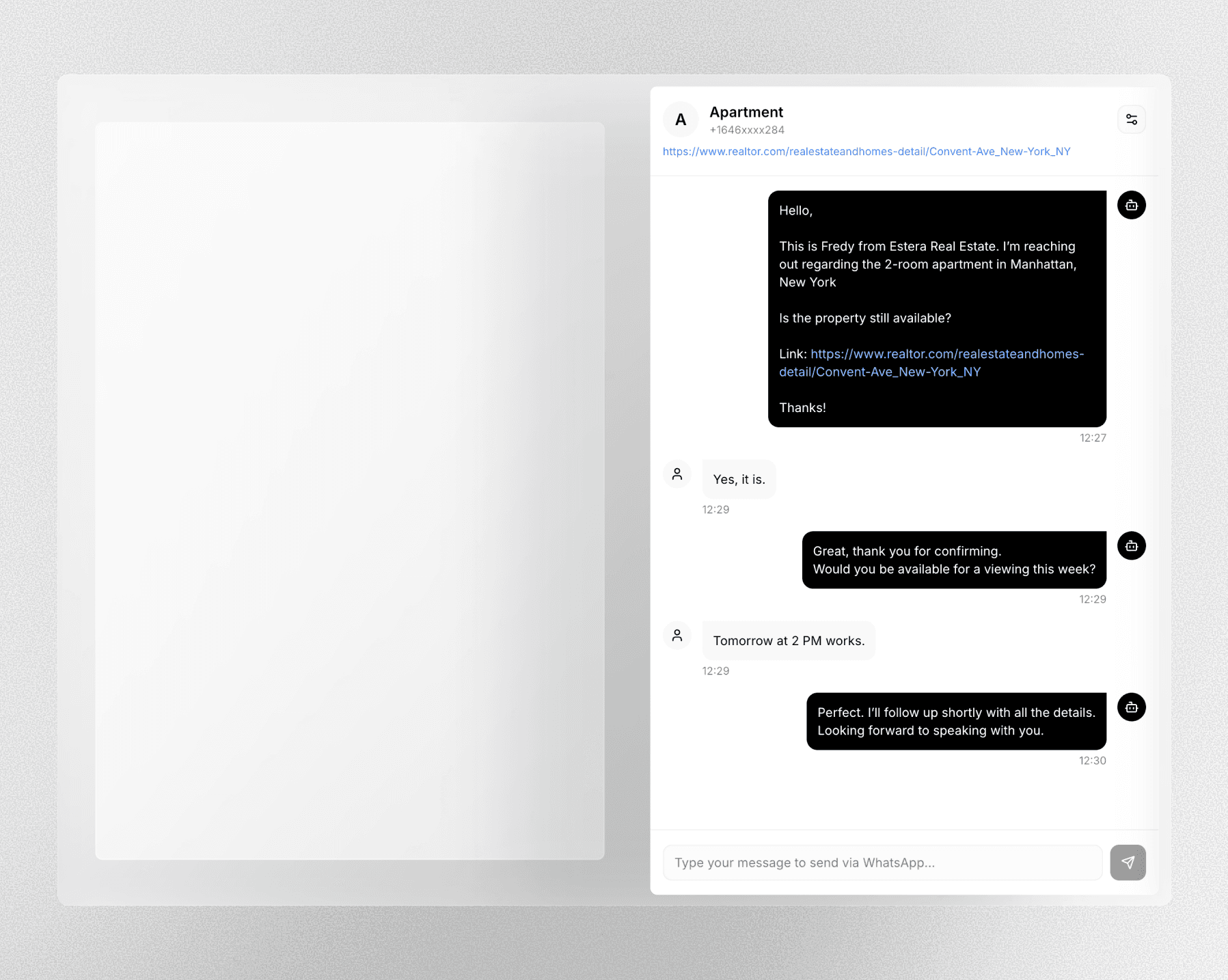Image resolution: width=1228 pixels, height=980 pixels.
Task: Click 12:29 timestamp under 'Tomorrow at 2 PM works.'
Action: [x=715, y=671]
